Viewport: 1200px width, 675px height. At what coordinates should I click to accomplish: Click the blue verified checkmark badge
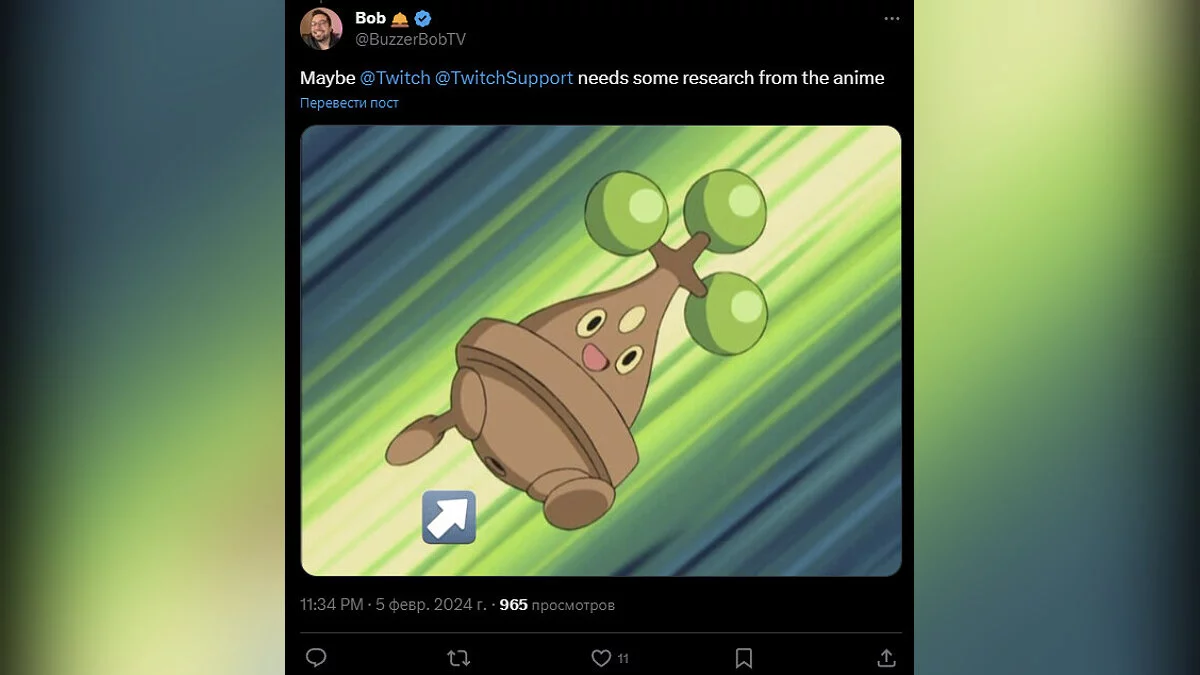[x=424, y=19]
